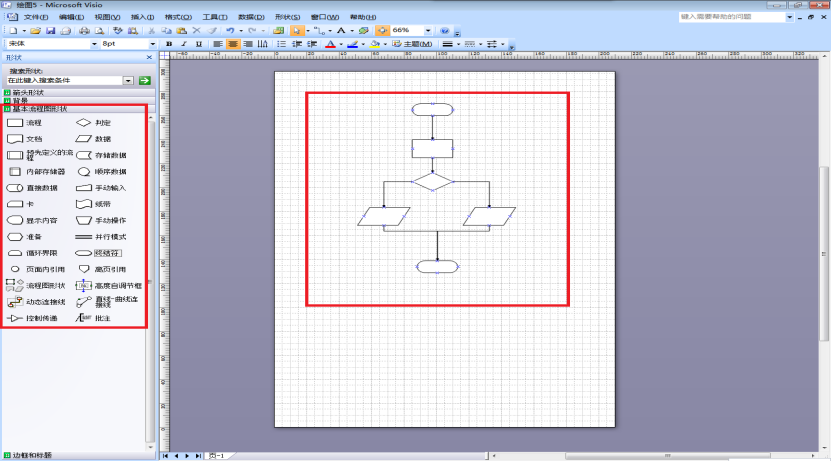Switch to the 页-1 page tab

click(217, 456)
